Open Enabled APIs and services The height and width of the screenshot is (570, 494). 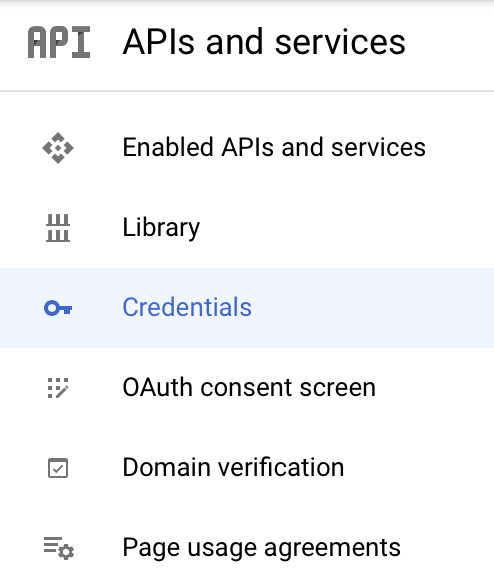pos(247,148)
